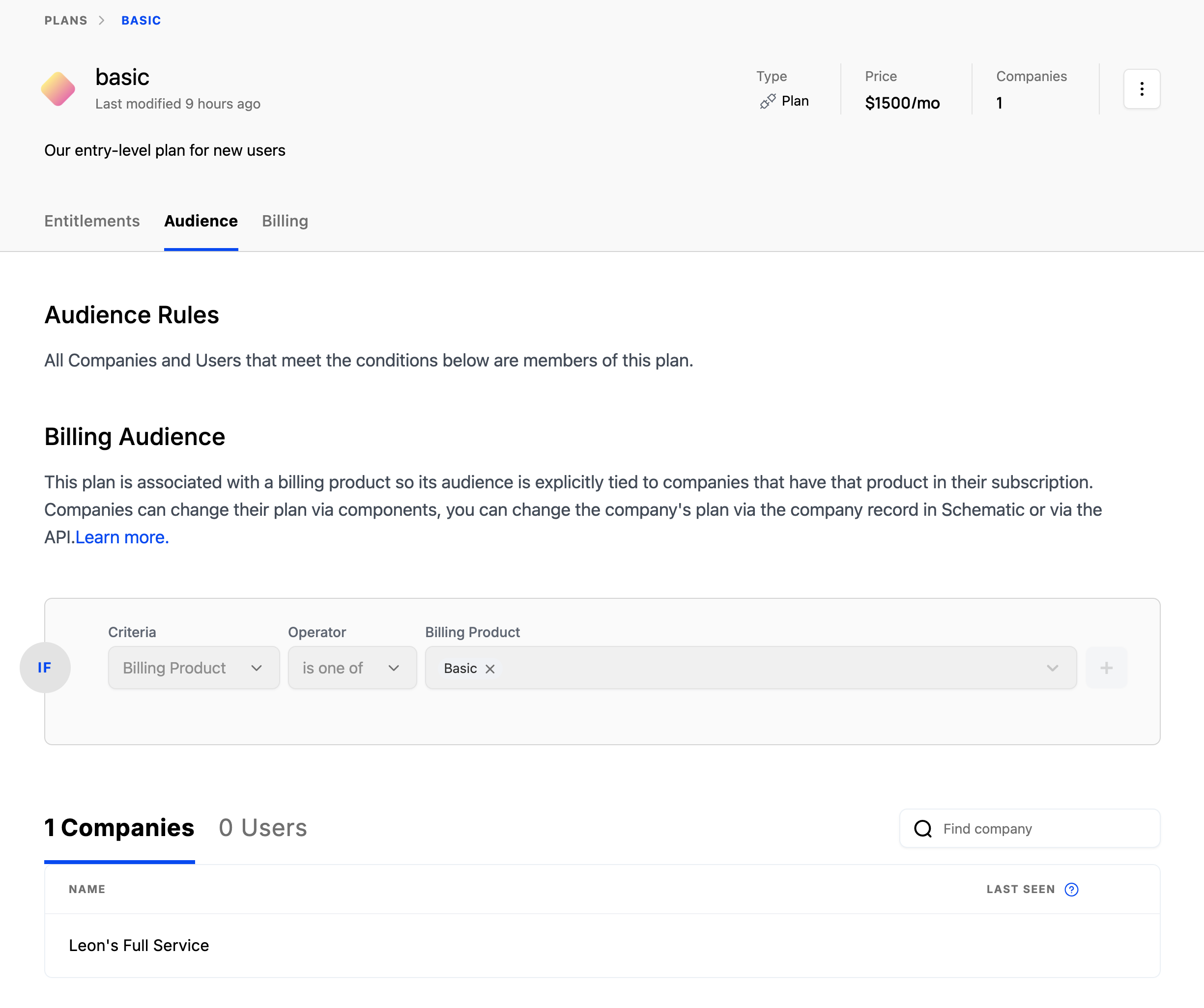Click the BASIC breadcrumb item
This screenshot has width=1204, height=1008.
point(141,20)
